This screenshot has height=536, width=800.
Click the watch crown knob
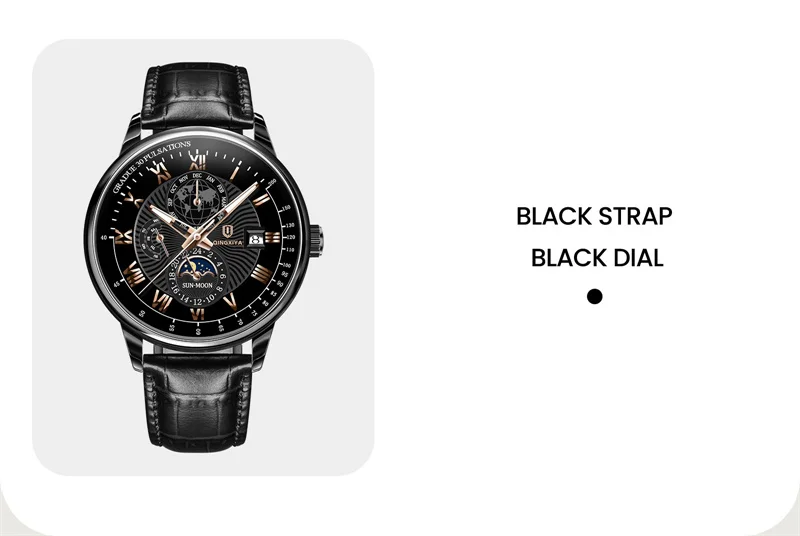pos(315,240)
